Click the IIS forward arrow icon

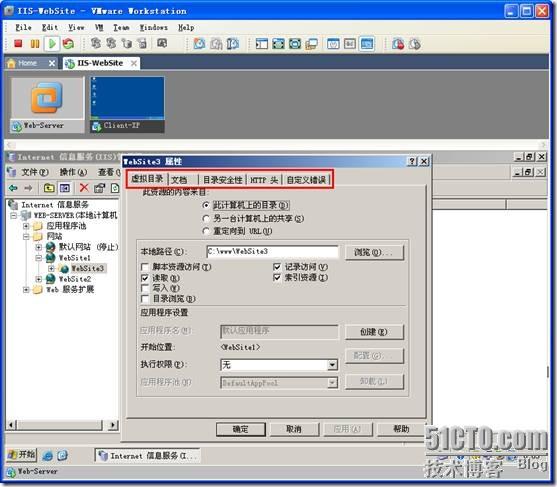[x=28, y=188]
